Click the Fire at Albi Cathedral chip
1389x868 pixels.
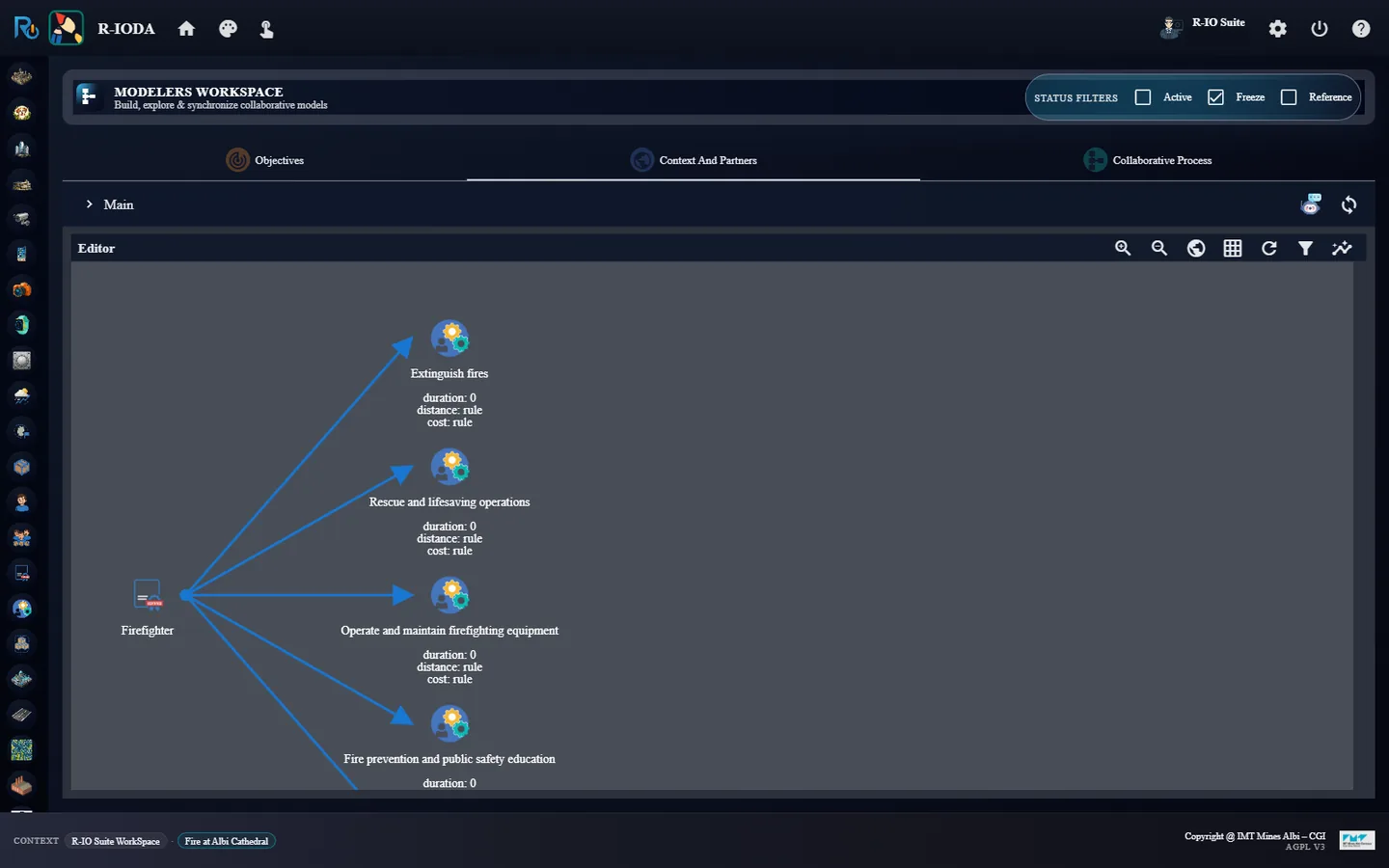tap(227, 841)
